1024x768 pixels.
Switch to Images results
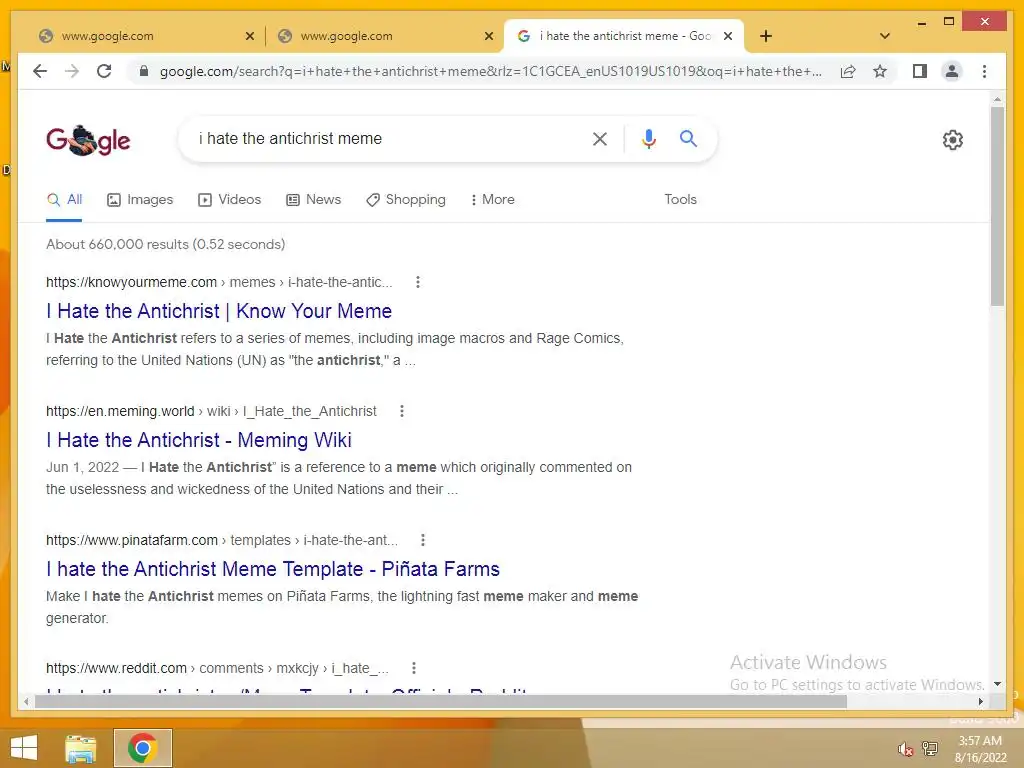click(140, 199)
